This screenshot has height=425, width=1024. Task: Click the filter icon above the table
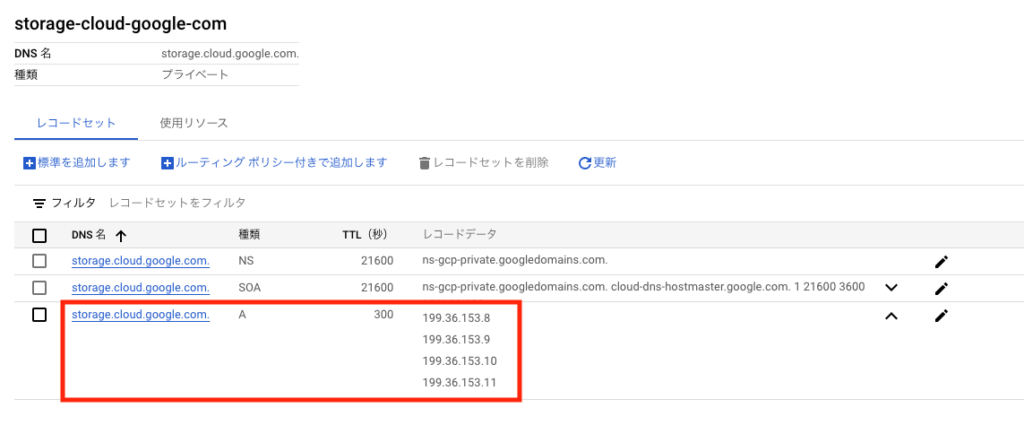click(x=39, y=203)
